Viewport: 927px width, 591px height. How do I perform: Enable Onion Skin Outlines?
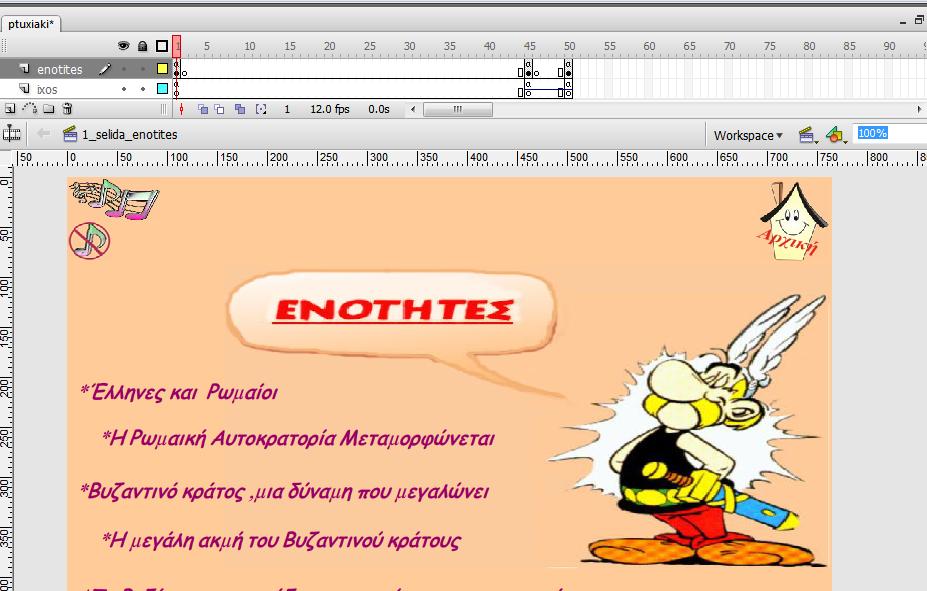[219, 109]
